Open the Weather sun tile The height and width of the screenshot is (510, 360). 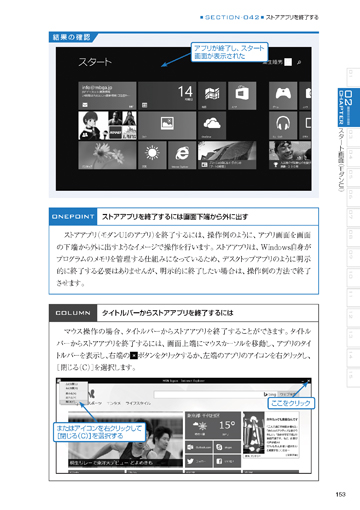click(152, 155)
